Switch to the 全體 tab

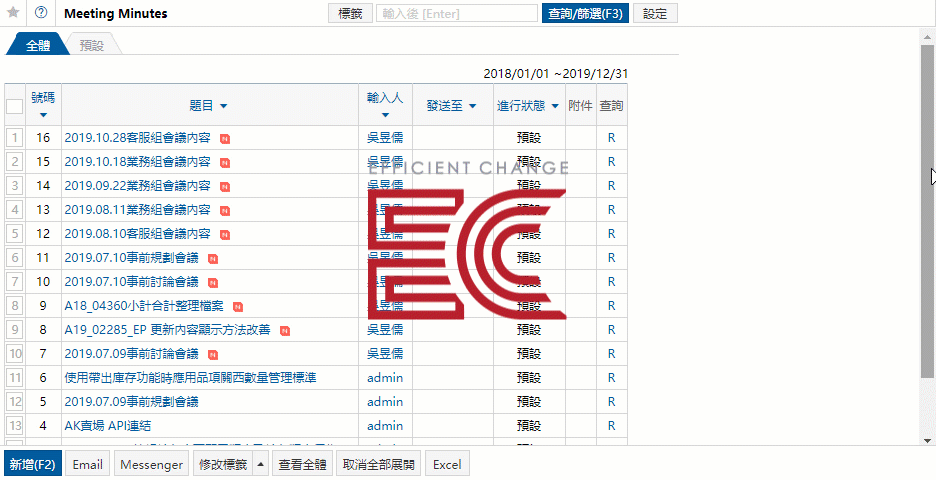pyautogui.click(x=38, y=45)
